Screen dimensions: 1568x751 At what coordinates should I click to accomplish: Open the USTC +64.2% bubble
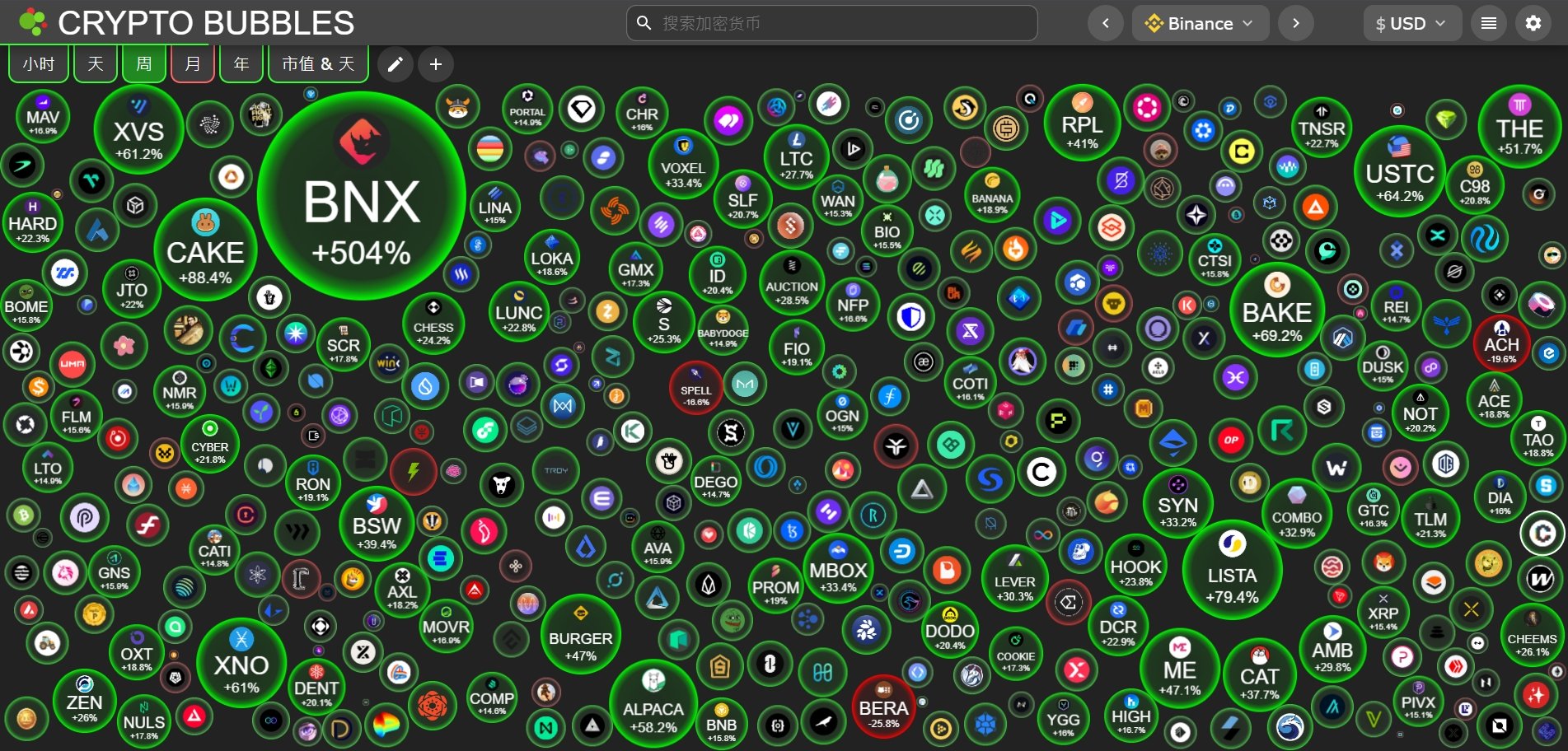(1400, 171)
